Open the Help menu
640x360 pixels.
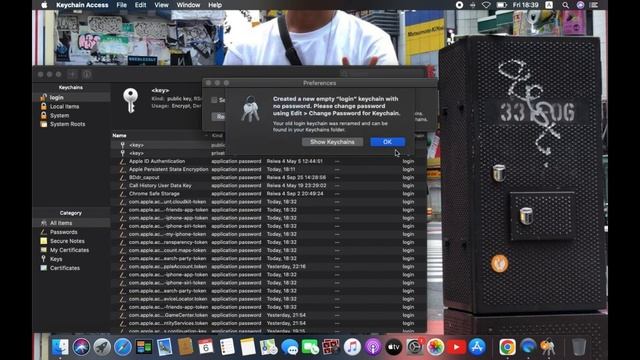coord(215,5)
